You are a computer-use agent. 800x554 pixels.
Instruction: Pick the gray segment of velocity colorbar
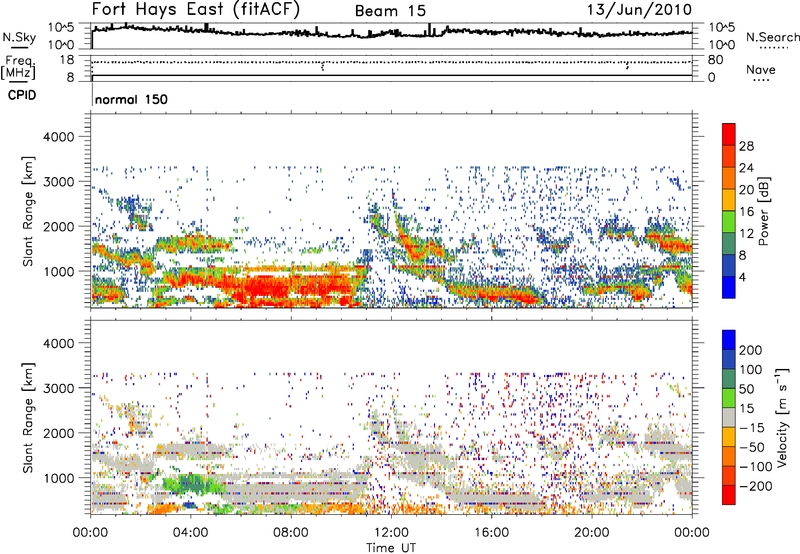pyautogui.click(x=729, y=418)
